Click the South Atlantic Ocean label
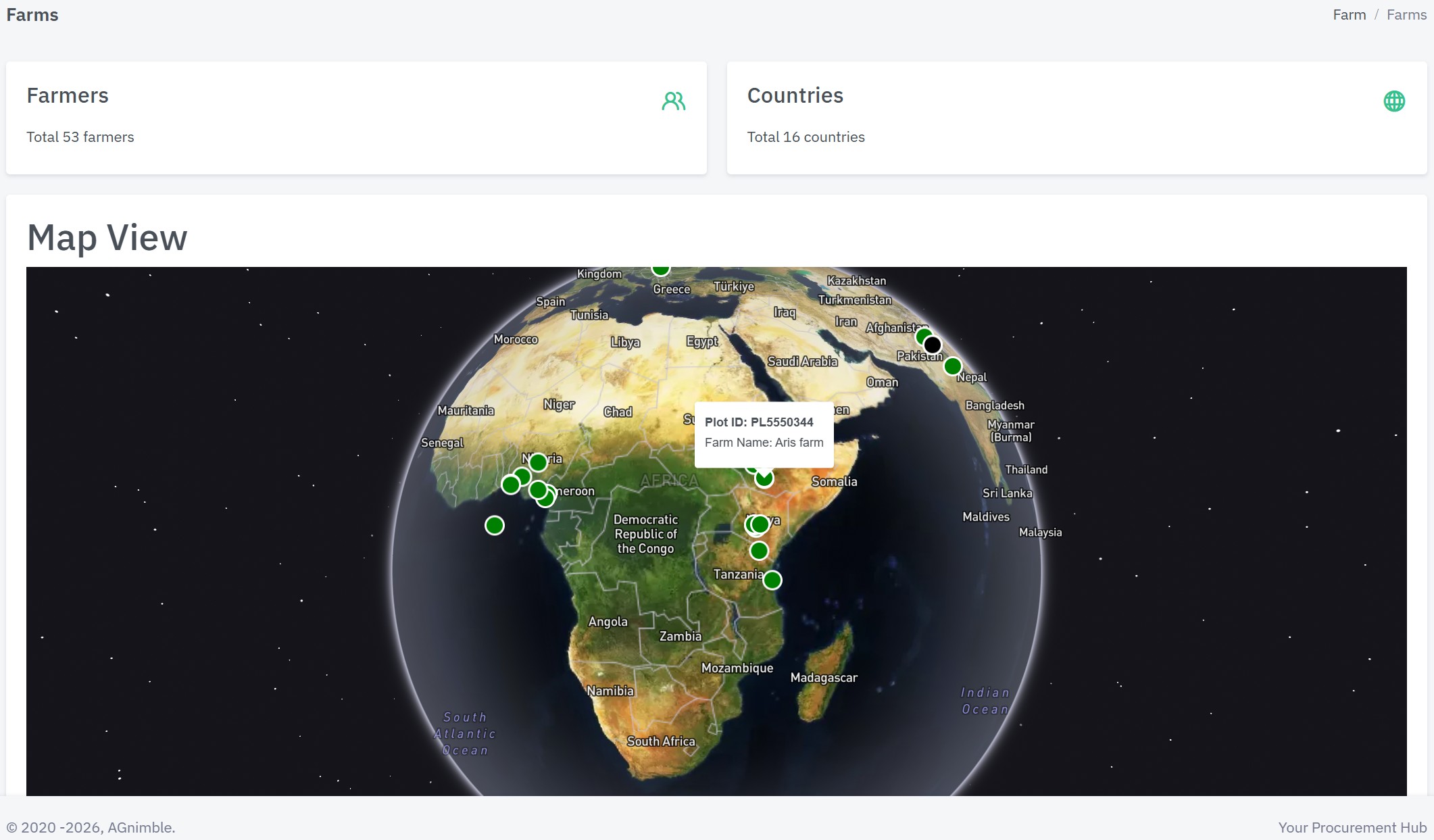This screenshot has width=1434, height=840. coord(465,734)
